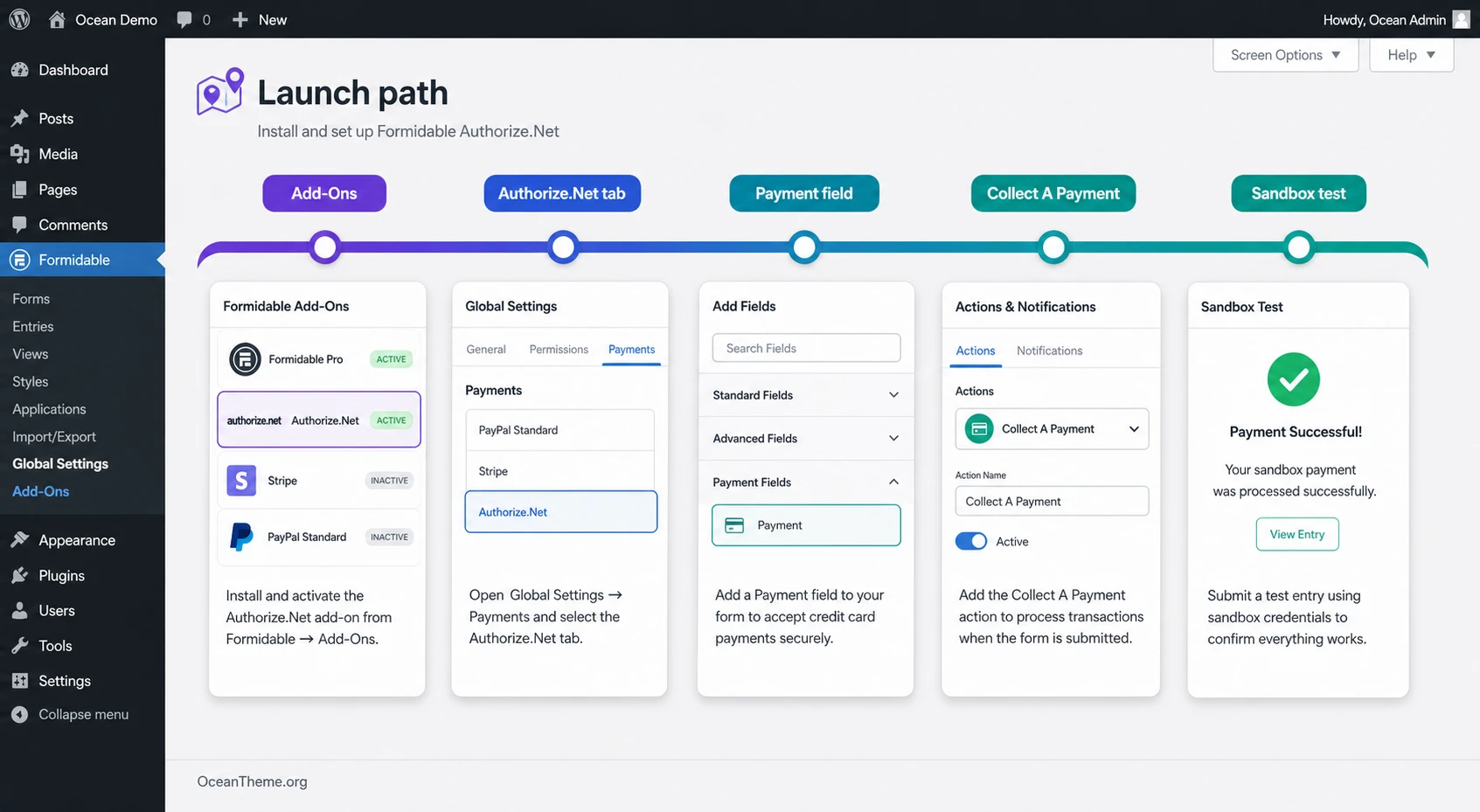
Task: Click the Sandbox test timeline marker circle
Action: 1299,247
